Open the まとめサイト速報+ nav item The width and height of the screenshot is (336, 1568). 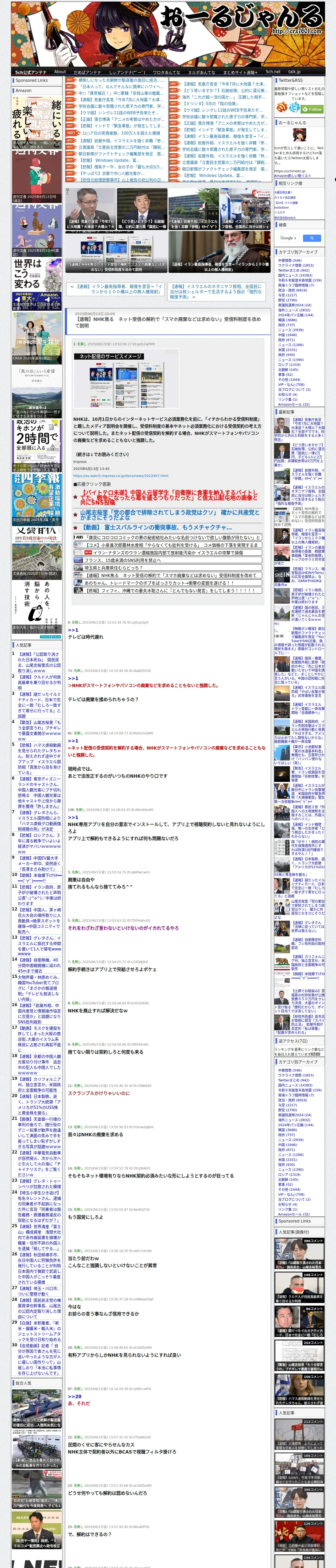coord(240,72)
